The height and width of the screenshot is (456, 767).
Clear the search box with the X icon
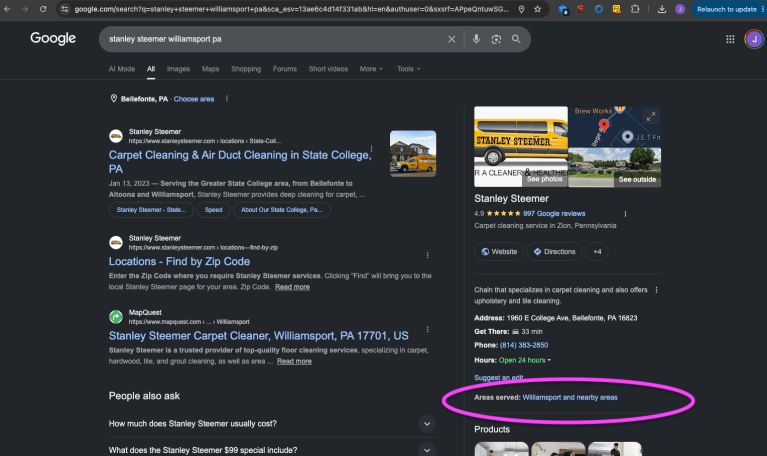point(451,39)
